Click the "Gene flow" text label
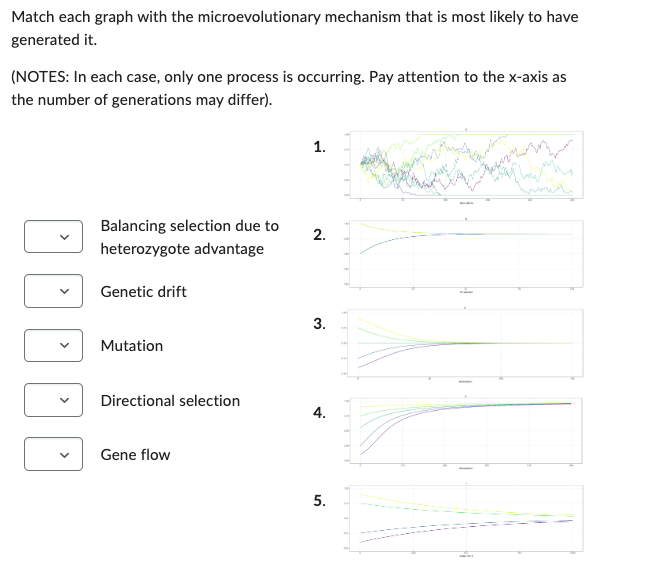 pyautogui.click(x=135, y=455)
